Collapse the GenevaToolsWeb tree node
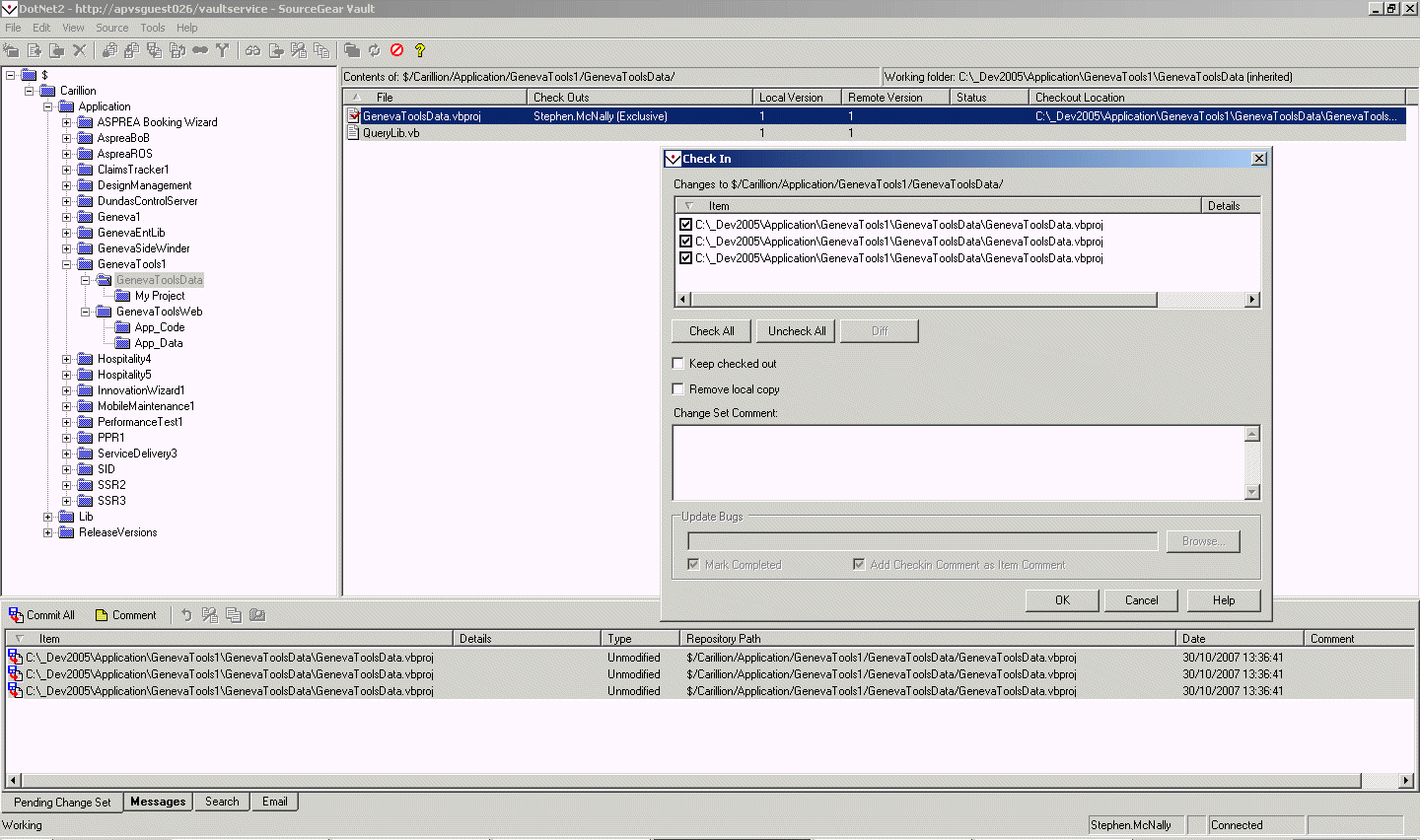This screenshot has height=840, width=1420. tap(85, 312)
